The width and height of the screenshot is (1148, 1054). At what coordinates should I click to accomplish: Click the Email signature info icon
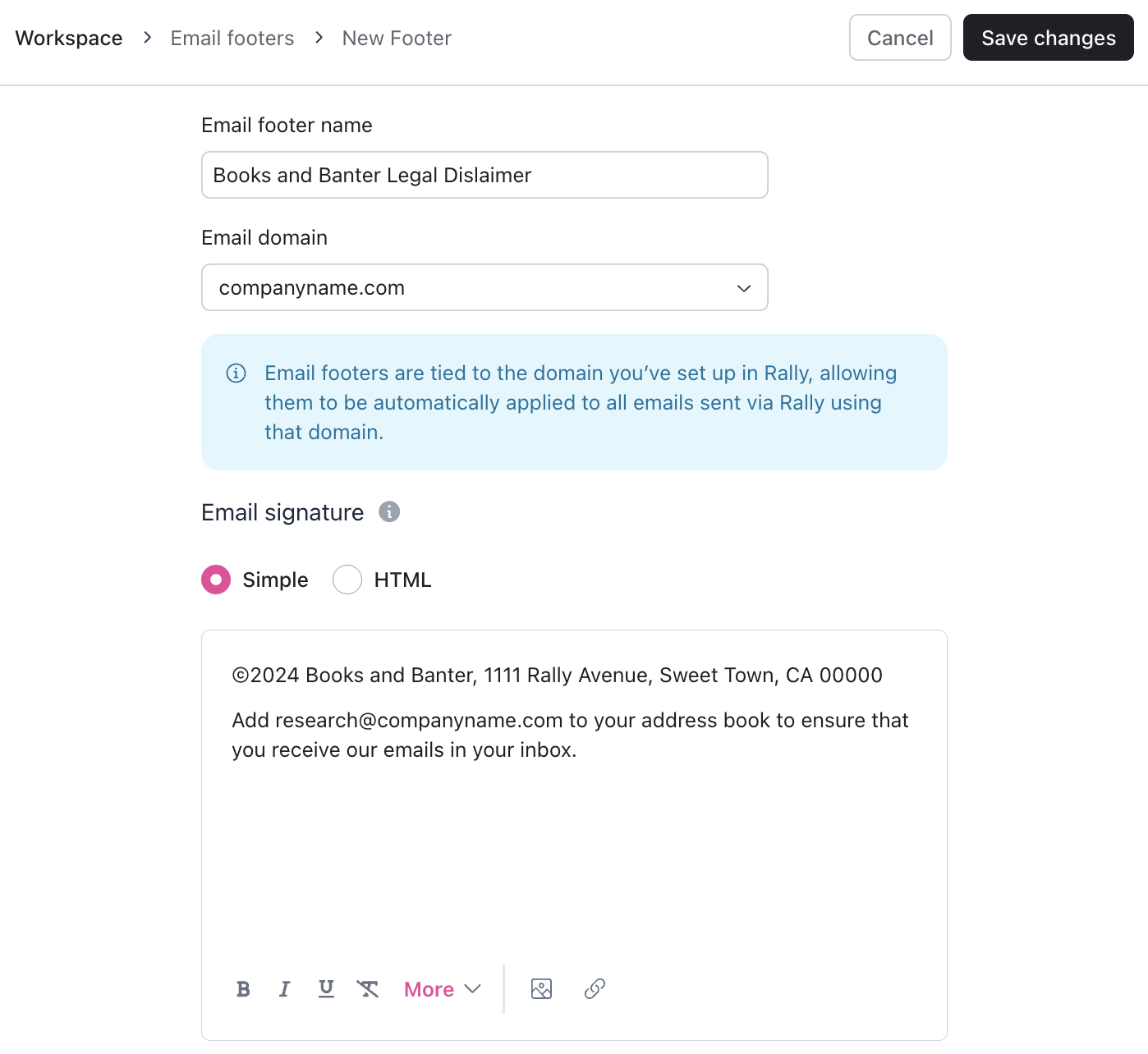389,512
